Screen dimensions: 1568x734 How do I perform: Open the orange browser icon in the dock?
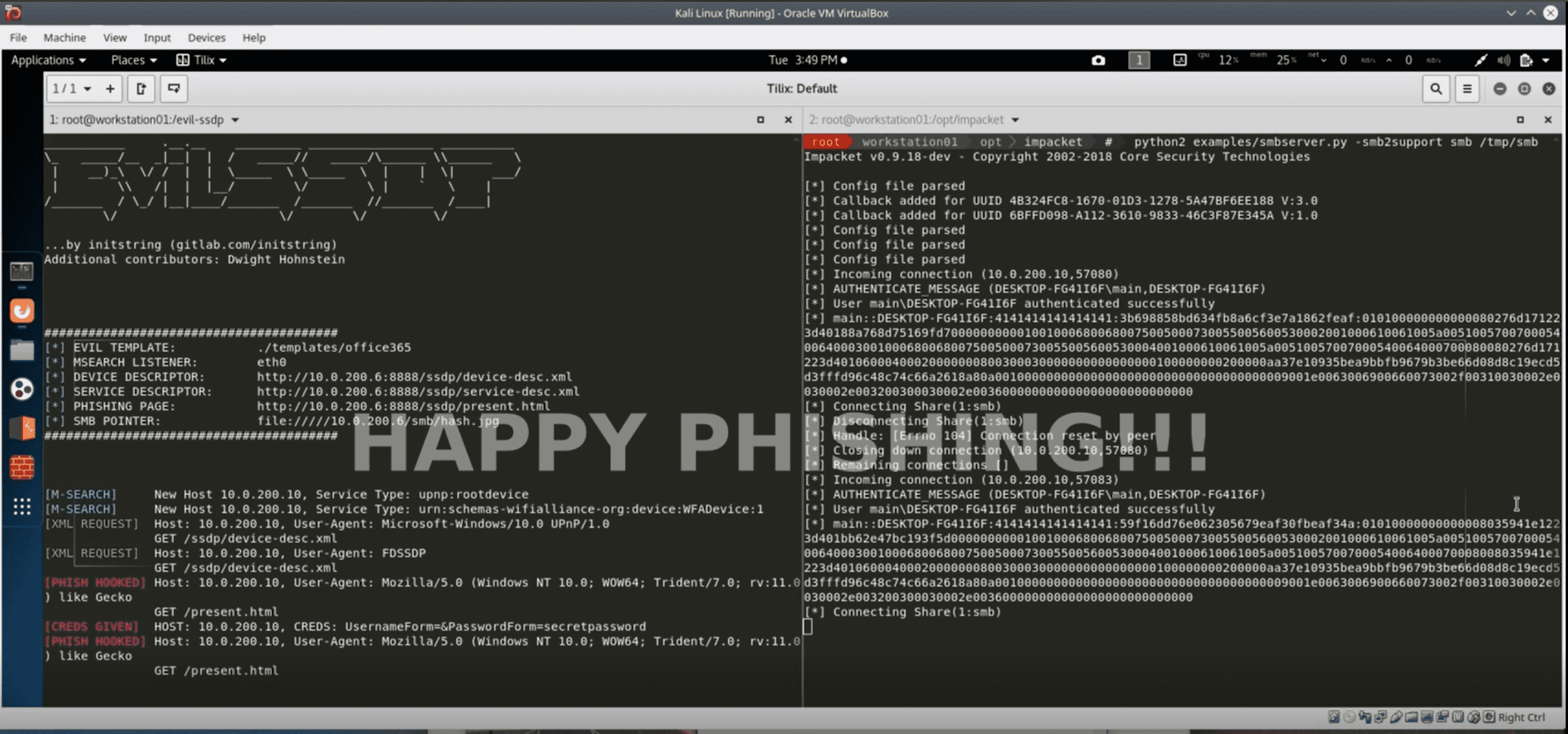tap(22, 311)
